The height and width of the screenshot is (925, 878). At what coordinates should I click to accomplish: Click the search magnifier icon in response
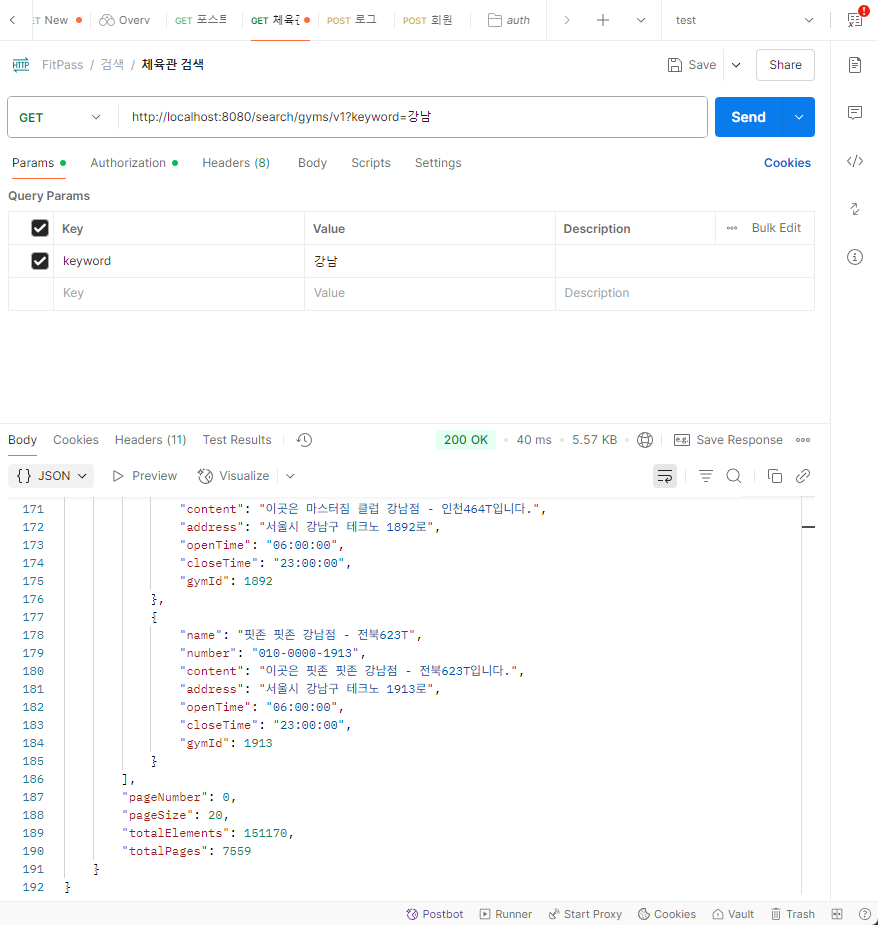coord(733,476)
